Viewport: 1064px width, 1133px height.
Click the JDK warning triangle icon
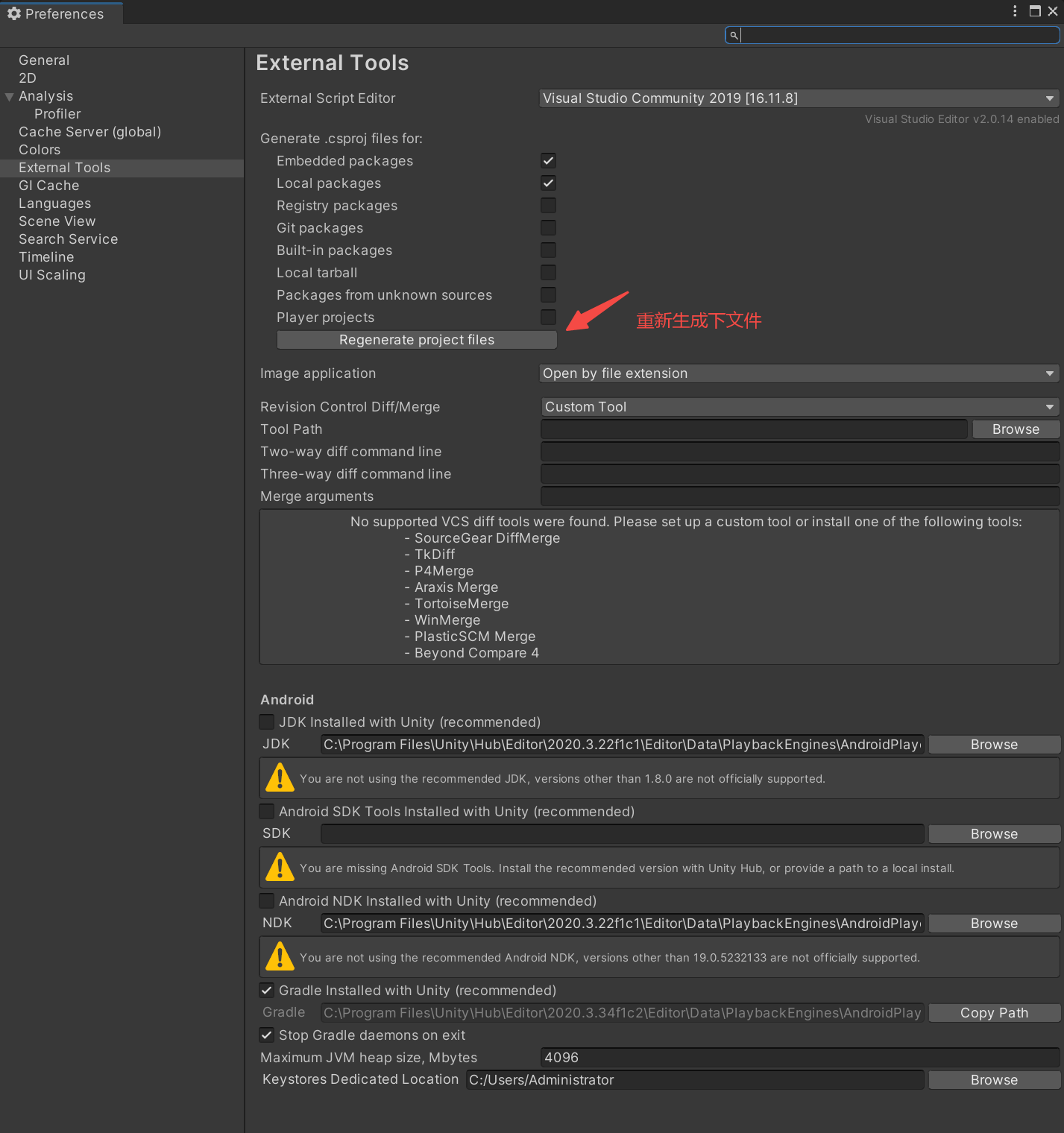coord(280,777)
